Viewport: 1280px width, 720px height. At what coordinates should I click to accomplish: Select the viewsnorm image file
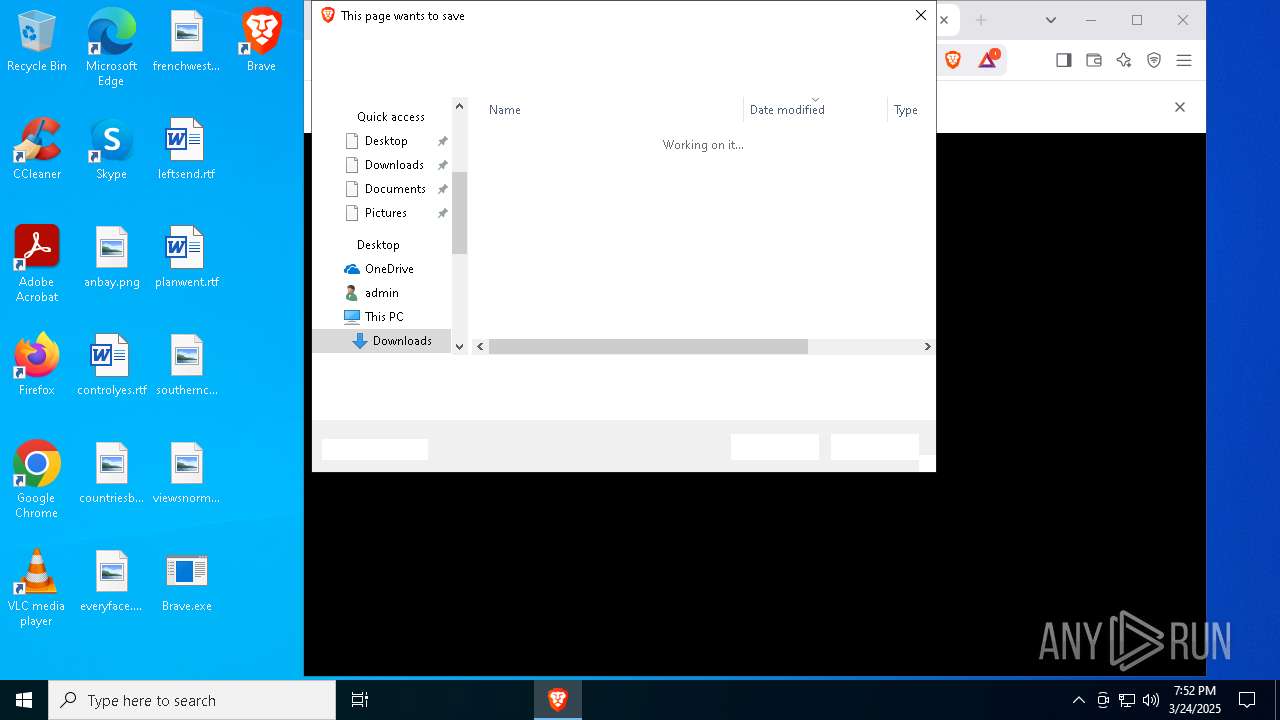186,473
